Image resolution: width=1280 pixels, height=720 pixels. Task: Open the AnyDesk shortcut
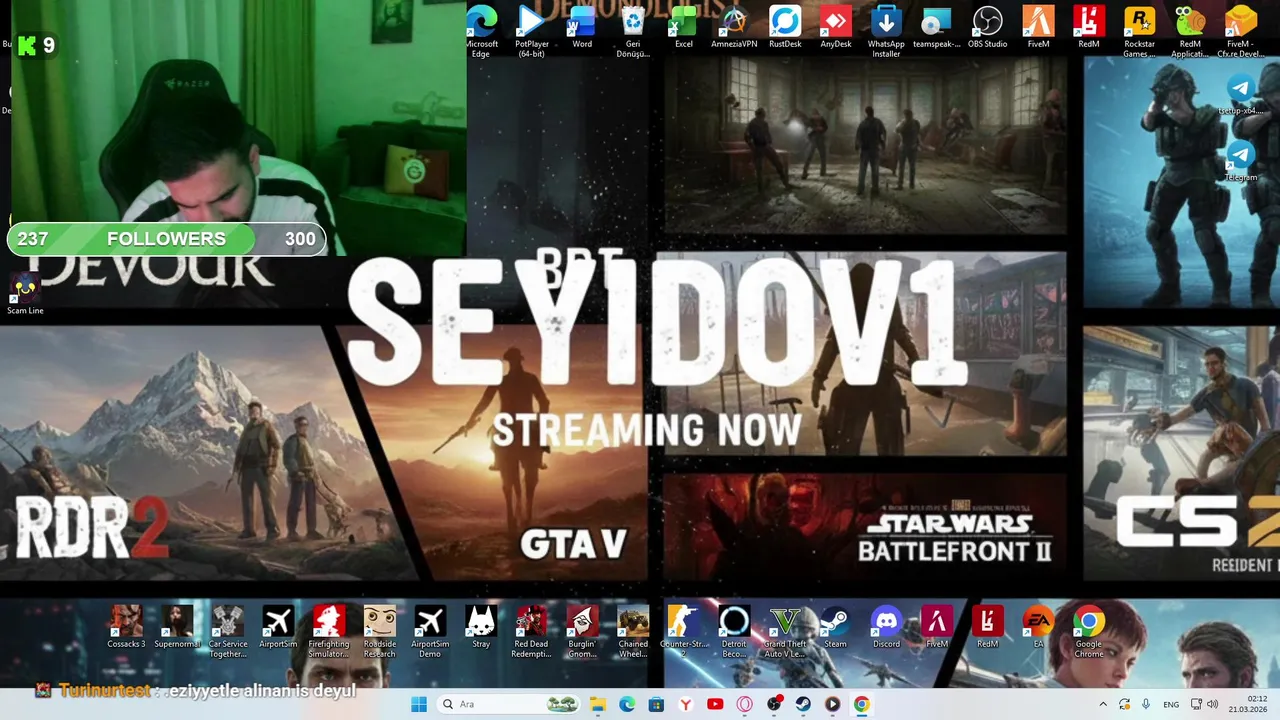tap(836, 26)
